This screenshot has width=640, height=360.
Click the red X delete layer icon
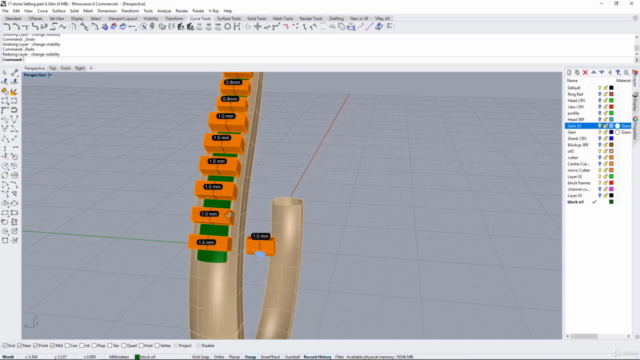pos(585,72)
